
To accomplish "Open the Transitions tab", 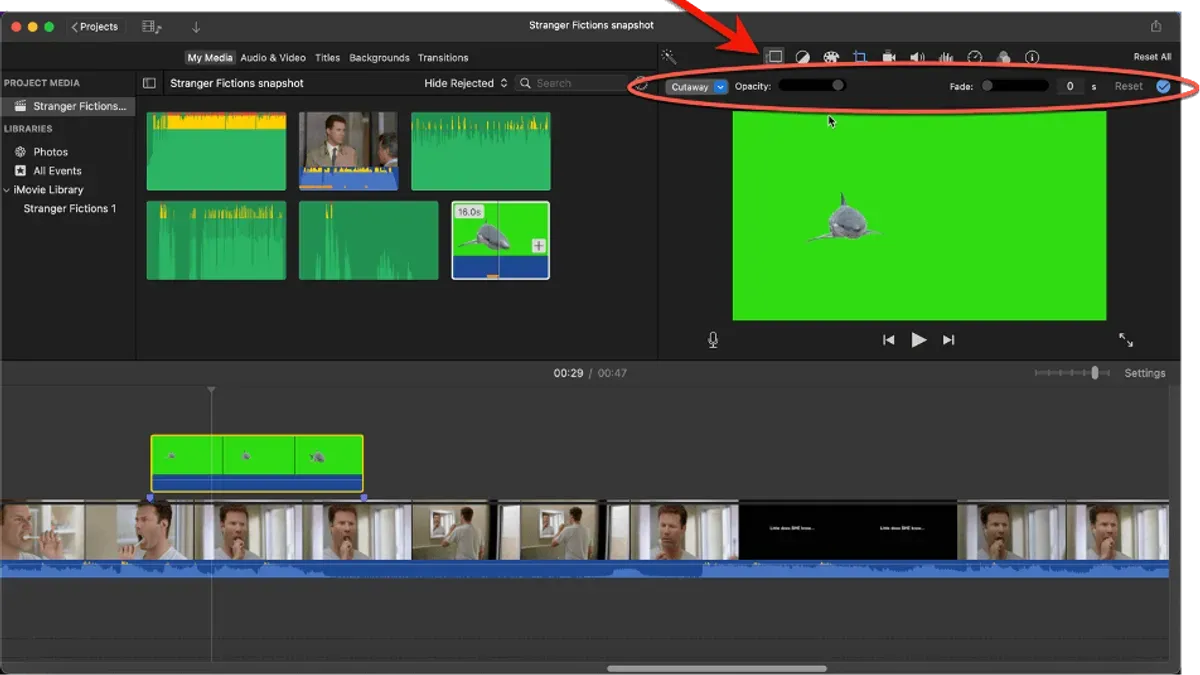I will point(443,58).
